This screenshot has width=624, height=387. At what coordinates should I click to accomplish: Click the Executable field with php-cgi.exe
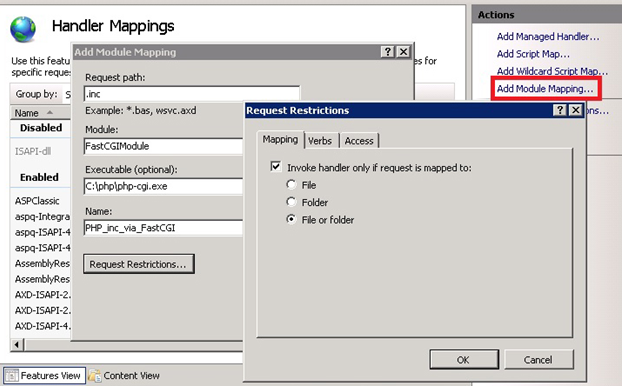pyautogui.click(x=163, y=186)
